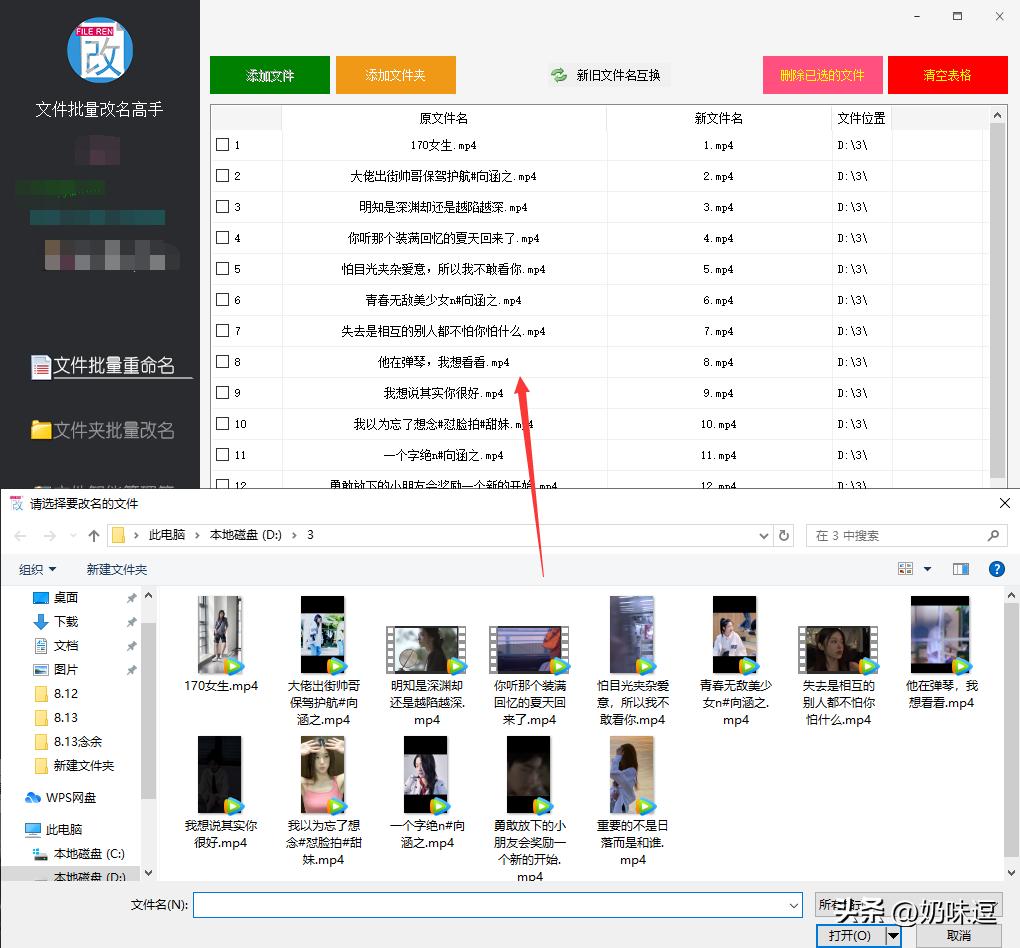
Task: Click the 清空表格 button
Action: 946,74
